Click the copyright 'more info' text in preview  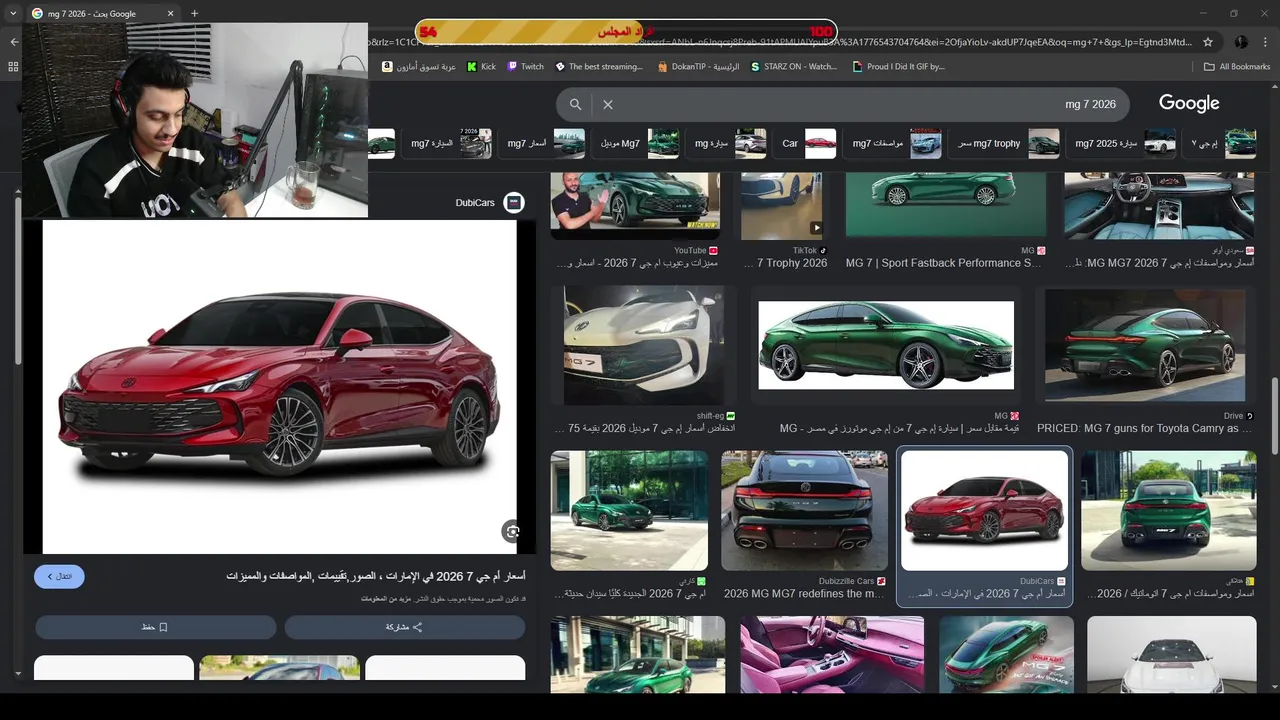[384, 600]
